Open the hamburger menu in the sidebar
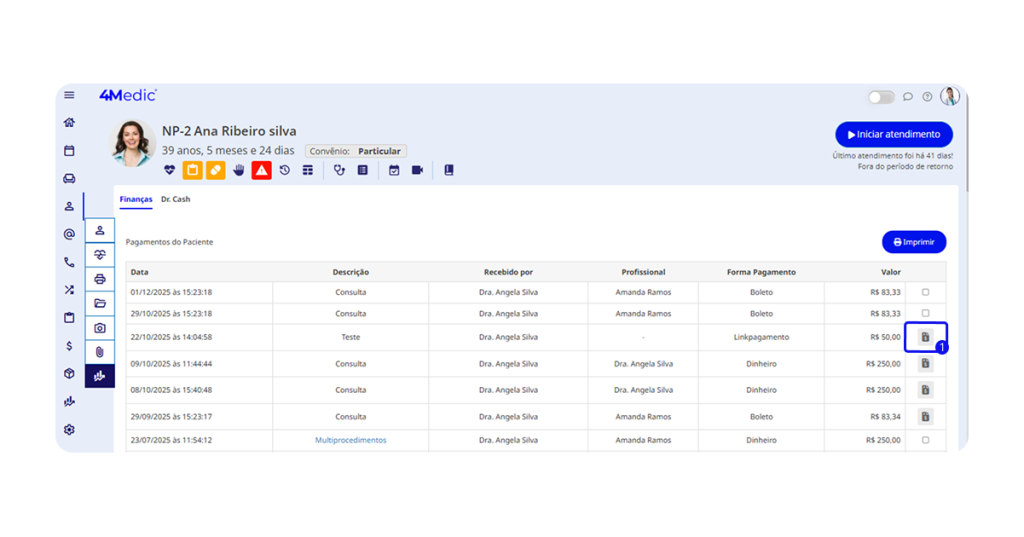The image size is (1024, 537). coord(69,96)
